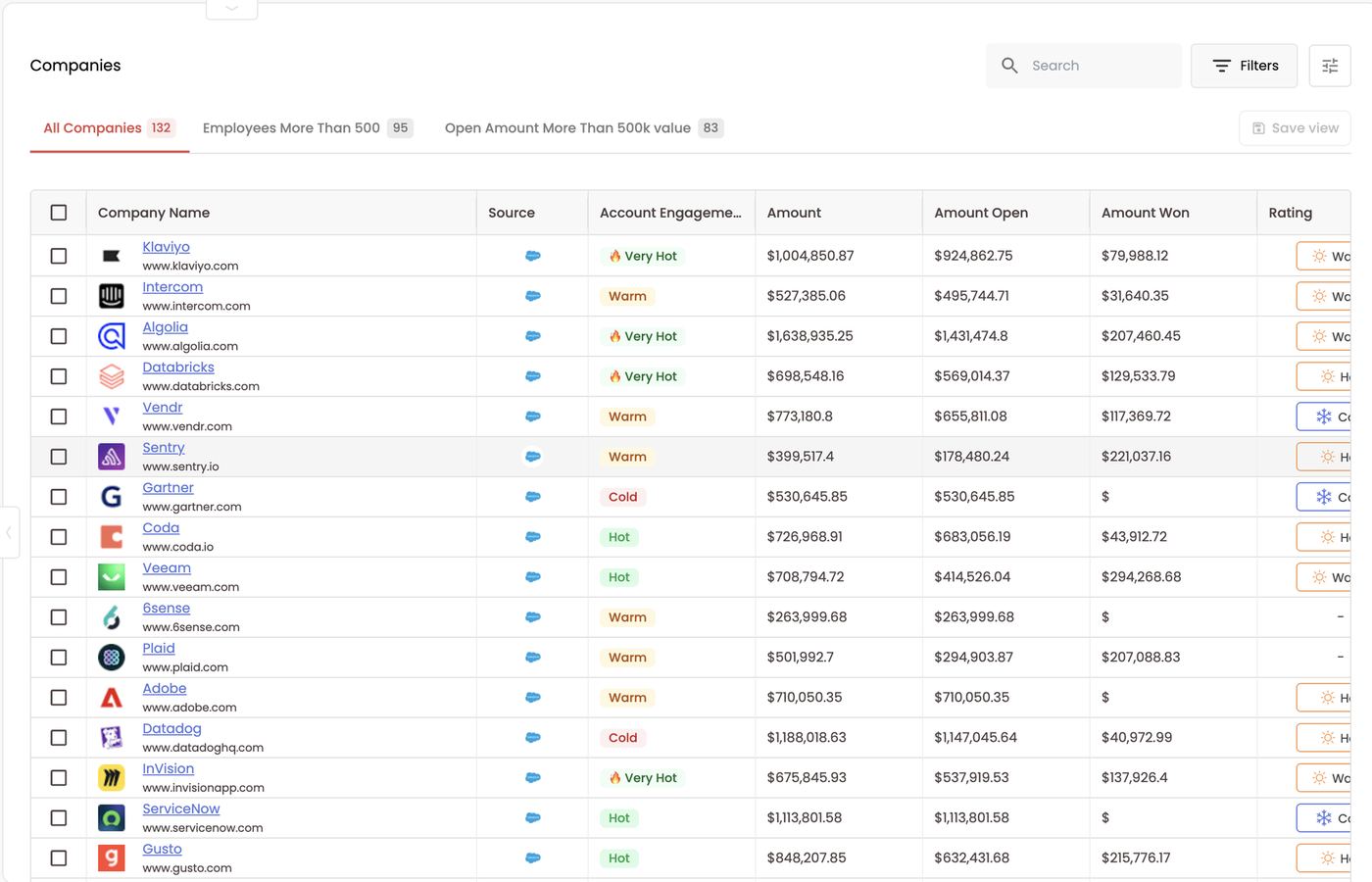The image size is (1372, 882).
Task: Click the Hot tag in Coda row
Action: 619,537
